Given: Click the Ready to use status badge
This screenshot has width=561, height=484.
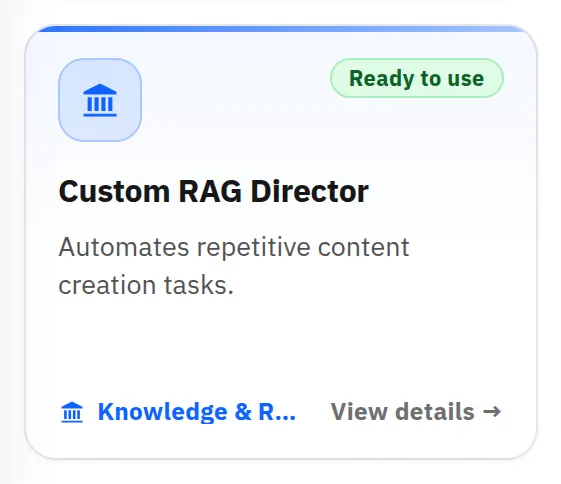Looking at the screenshot, I should [x=417, y=78].
